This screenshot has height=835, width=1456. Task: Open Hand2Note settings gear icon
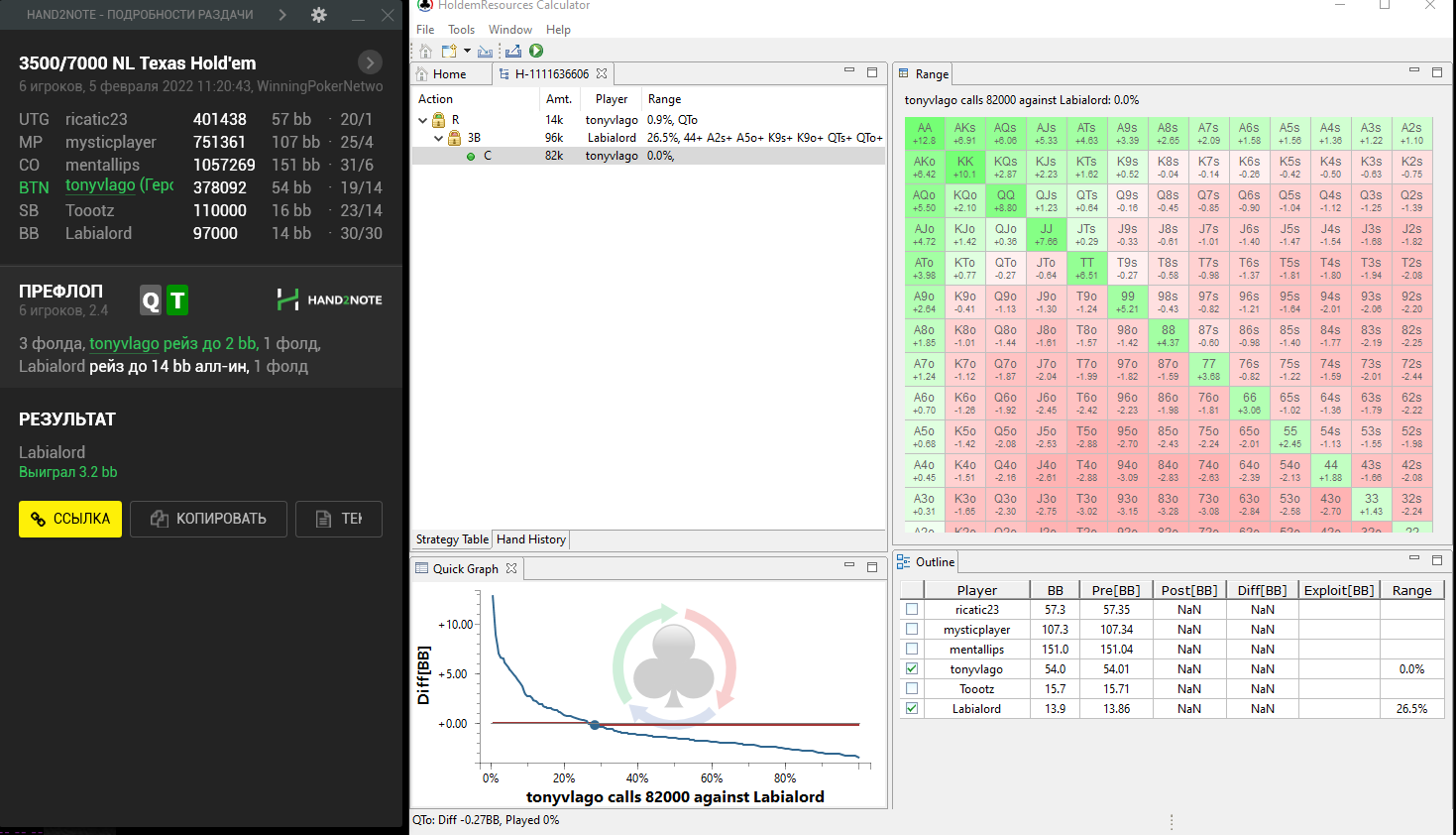[x=318, y=15]
